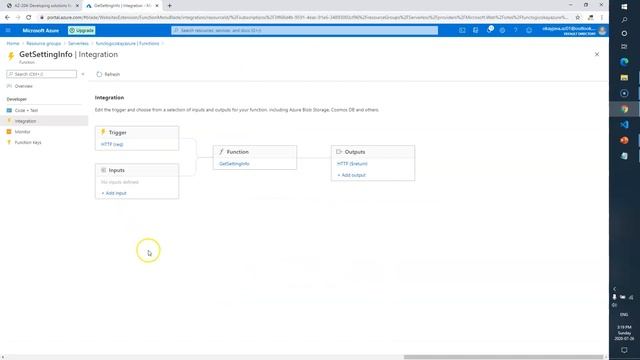Open the HTTP (req) trigger link
The width and height of the screenshot is (640, 360).
(112, 144)
